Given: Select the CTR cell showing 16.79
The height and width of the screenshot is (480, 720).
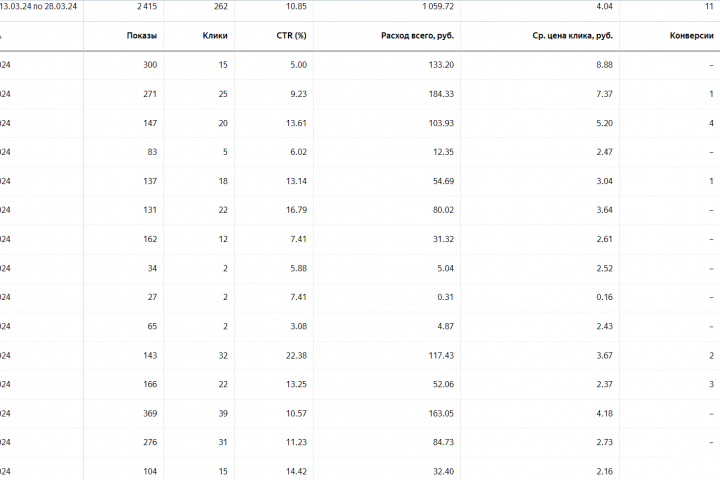Looking at the screenshot, I should (x=294, y=210).
